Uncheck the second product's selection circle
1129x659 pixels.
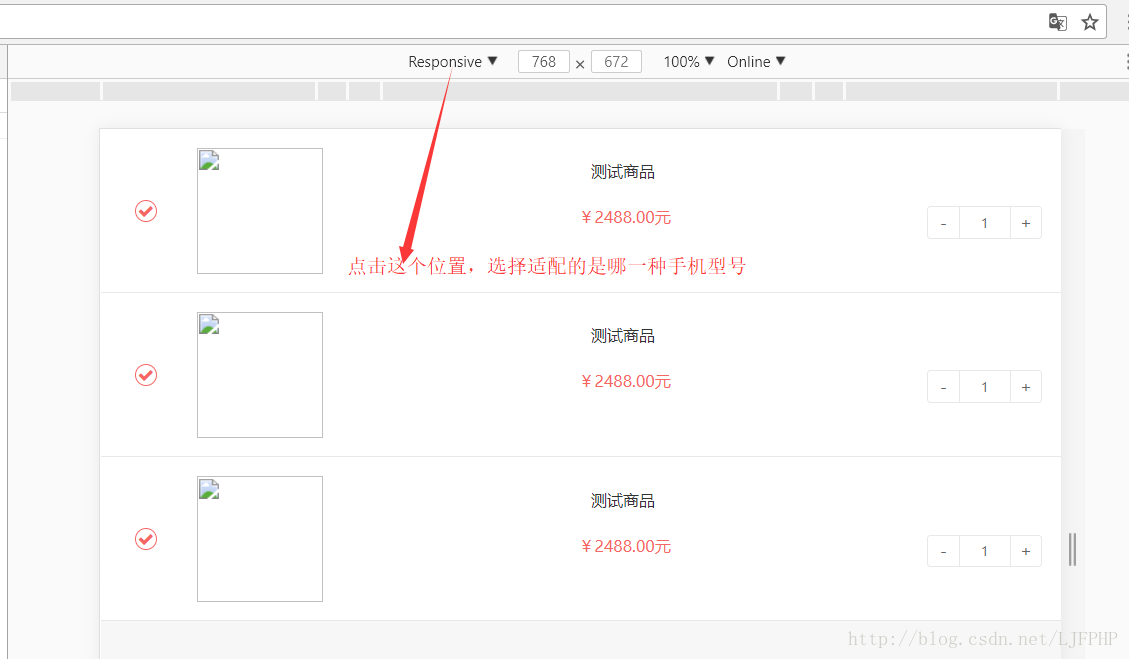[146, 375]
